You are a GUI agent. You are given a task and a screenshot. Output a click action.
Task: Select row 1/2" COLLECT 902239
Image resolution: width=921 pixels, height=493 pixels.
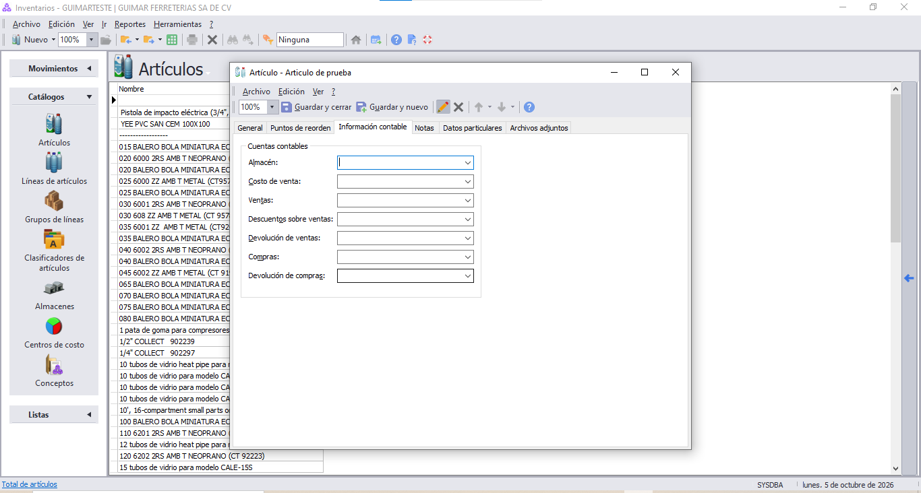[173, 341]
